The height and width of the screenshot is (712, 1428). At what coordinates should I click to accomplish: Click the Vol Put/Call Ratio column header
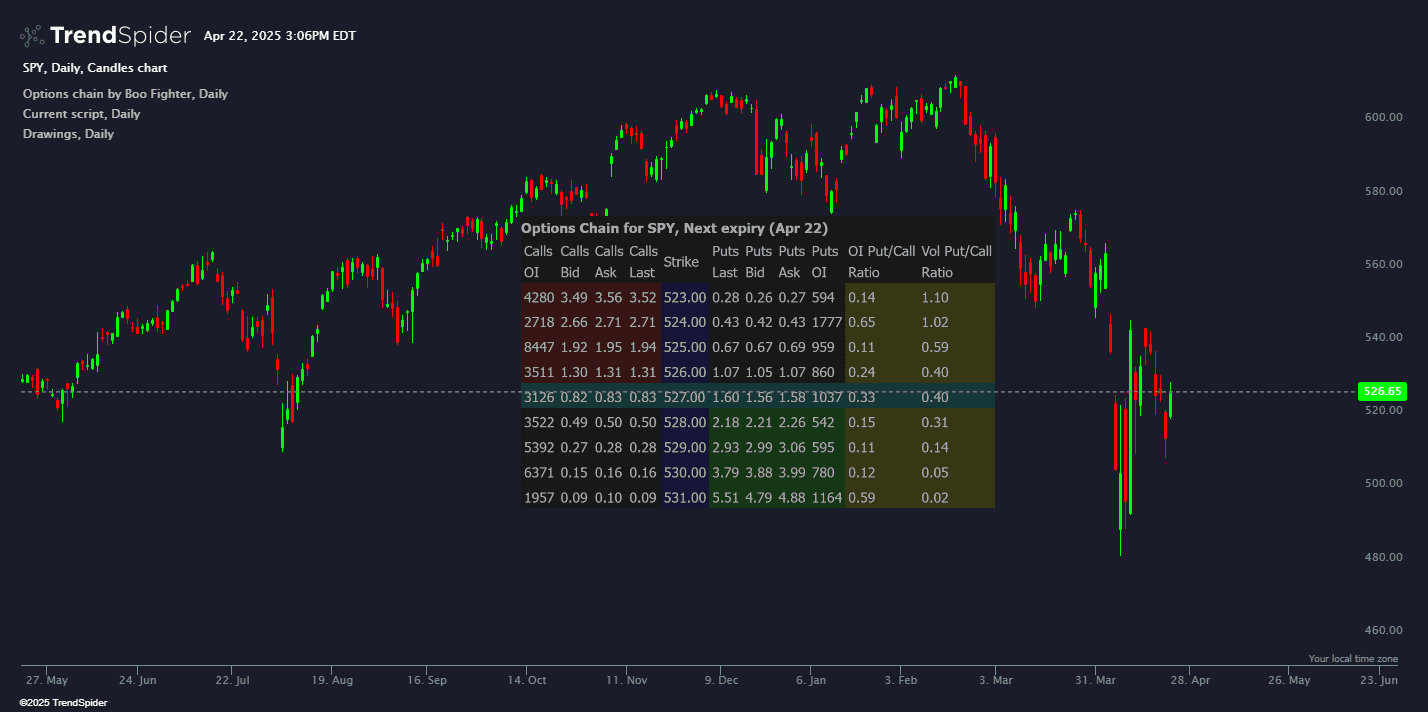(956, 262)
